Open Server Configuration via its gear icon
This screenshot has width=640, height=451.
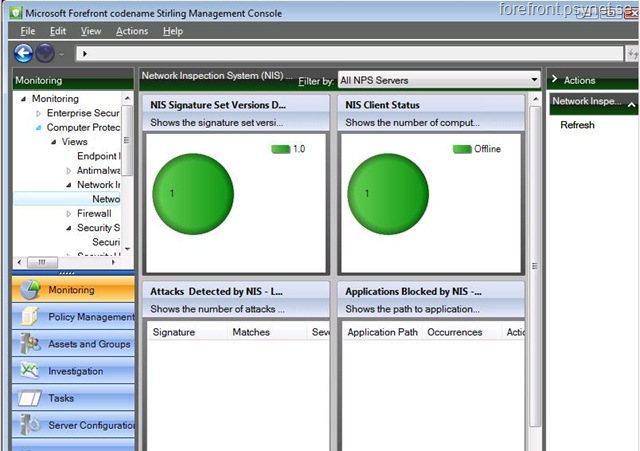(28, 425)
